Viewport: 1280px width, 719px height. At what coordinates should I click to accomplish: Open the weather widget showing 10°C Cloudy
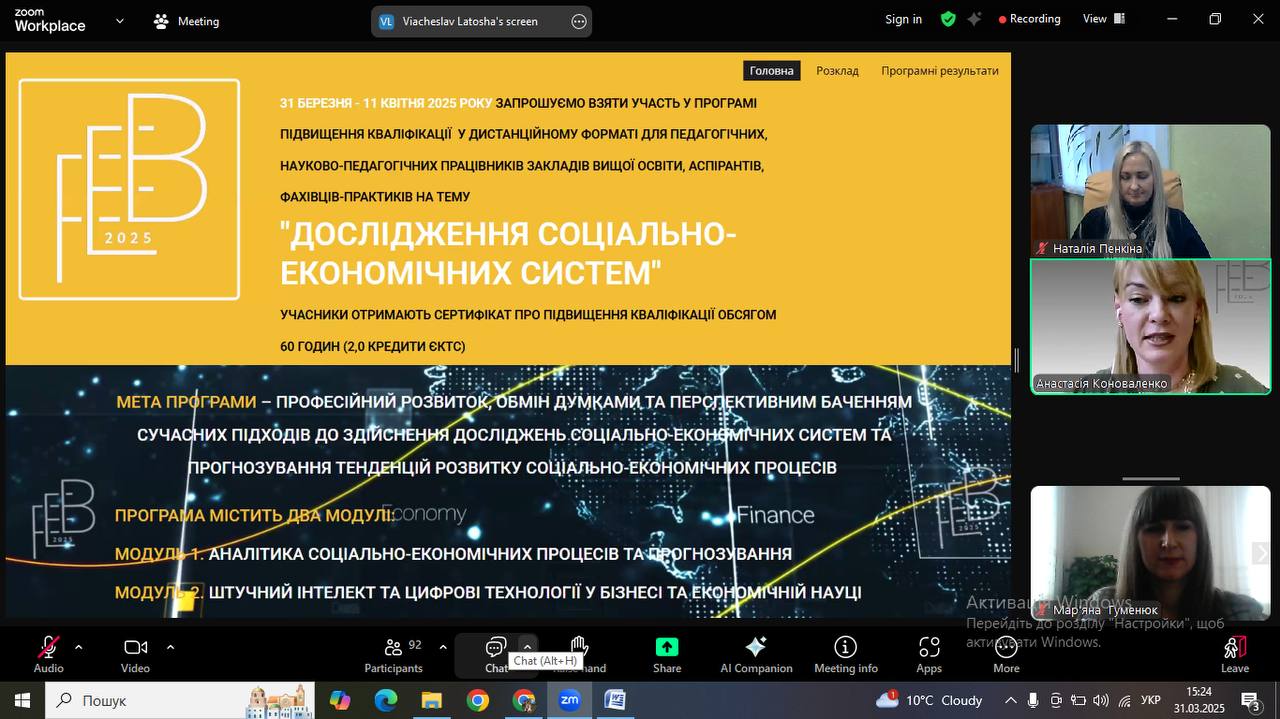(x=929, y=700)
